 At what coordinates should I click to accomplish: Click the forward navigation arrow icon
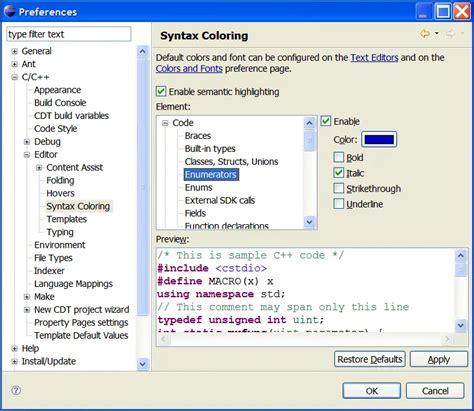pos(451,34)
